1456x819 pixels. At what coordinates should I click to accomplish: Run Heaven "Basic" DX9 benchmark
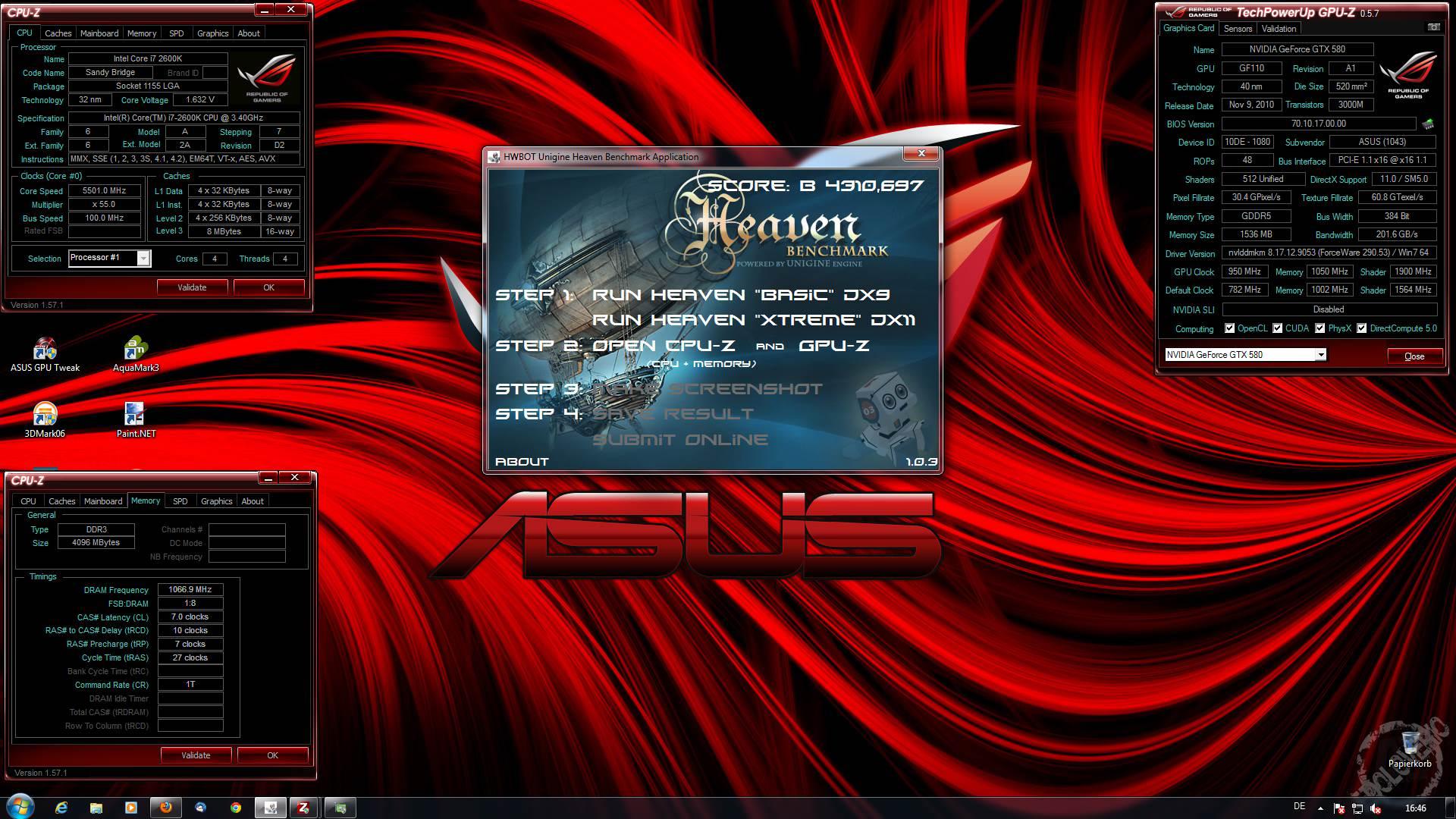(741, 295)
